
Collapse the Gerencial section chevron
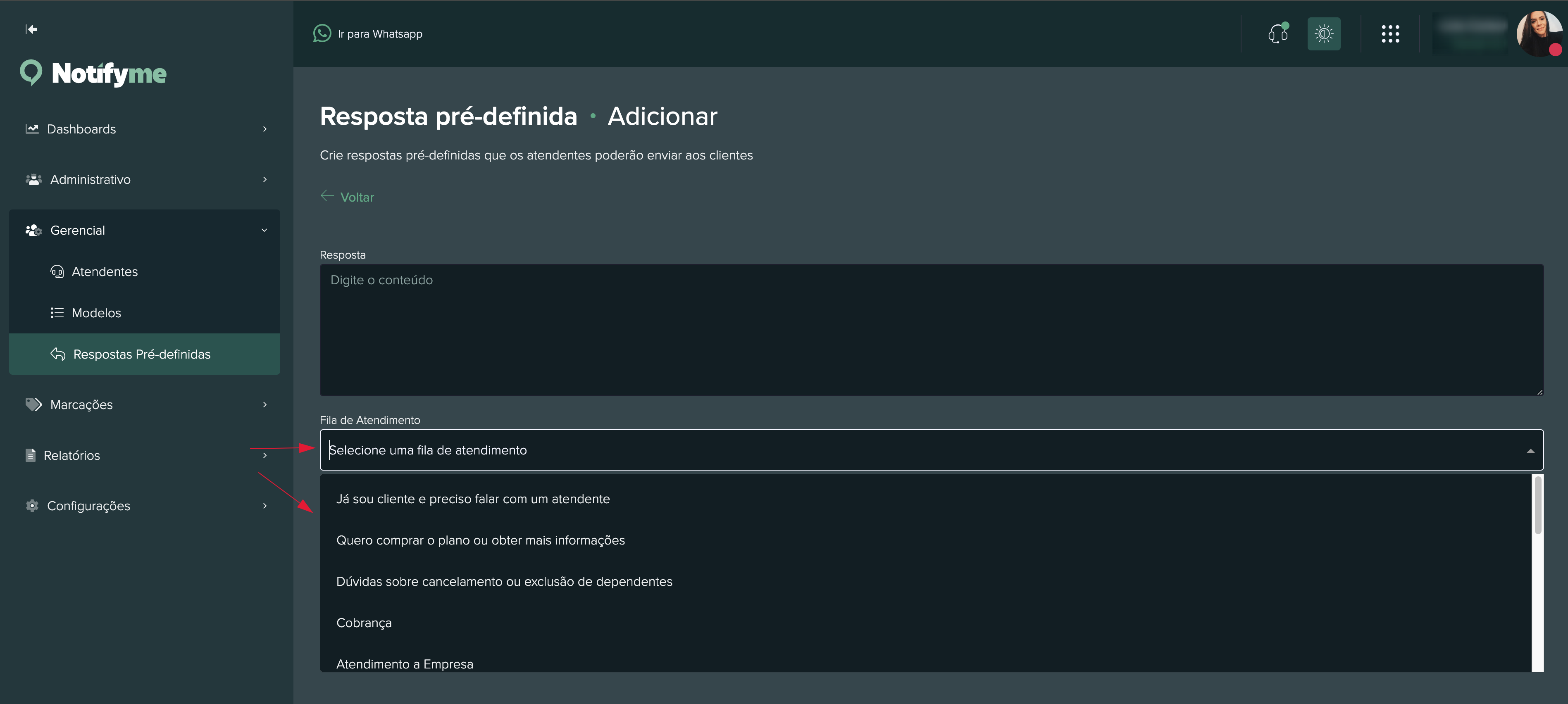(264, 230)
